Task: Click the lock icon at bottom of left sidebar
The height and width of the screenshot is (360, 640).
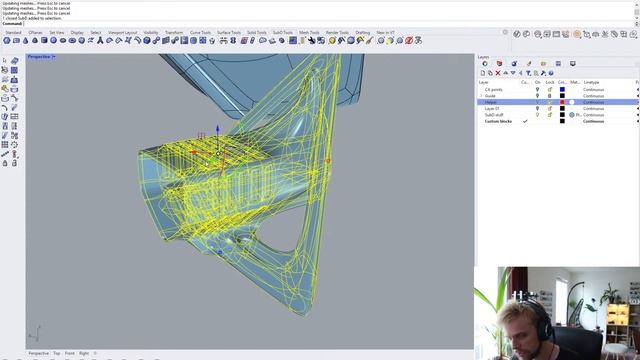Action: (5, 163)
